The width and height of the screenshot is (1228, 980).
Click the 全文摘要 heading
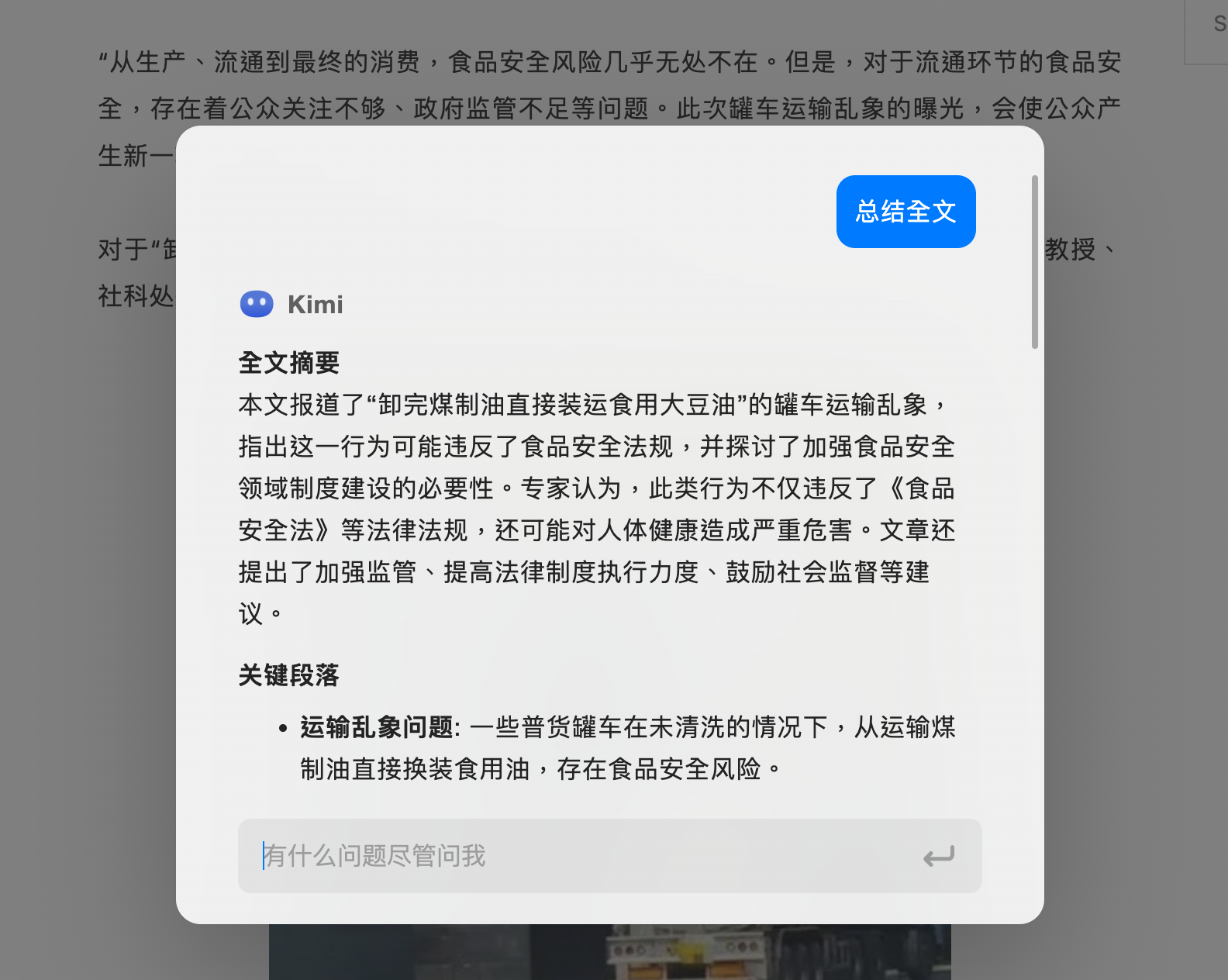pos(289,362)
